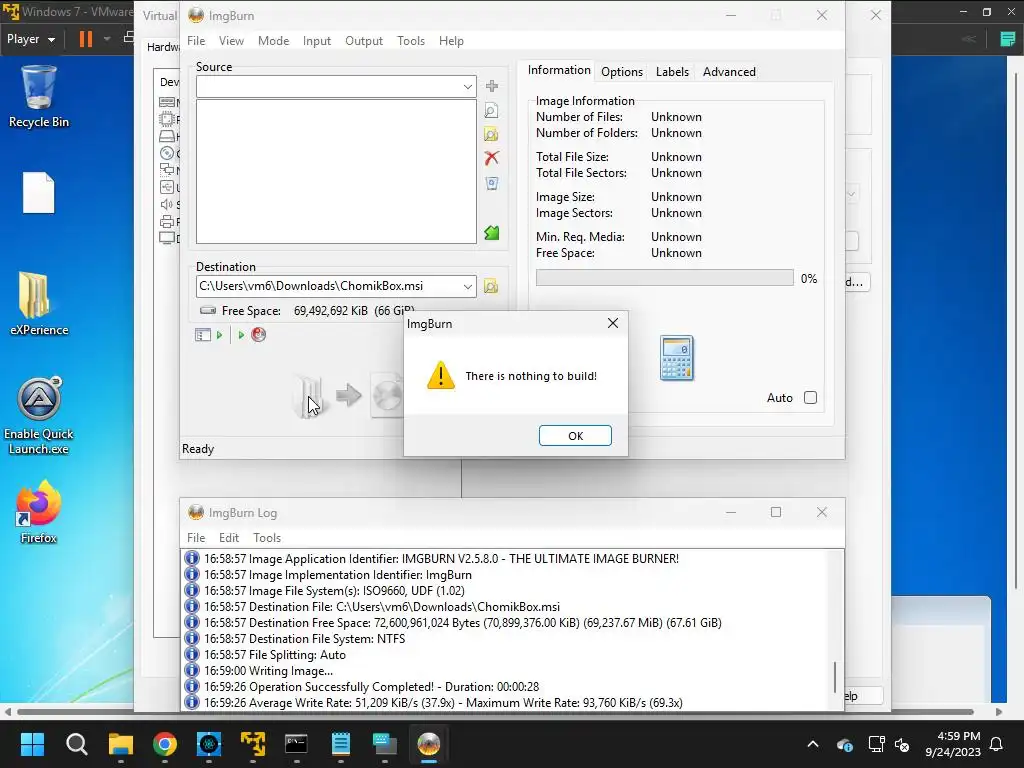Screen dimensions: 1024x768
Task: Open the ImgBurn Tools menu
Action: click(411, 40)
